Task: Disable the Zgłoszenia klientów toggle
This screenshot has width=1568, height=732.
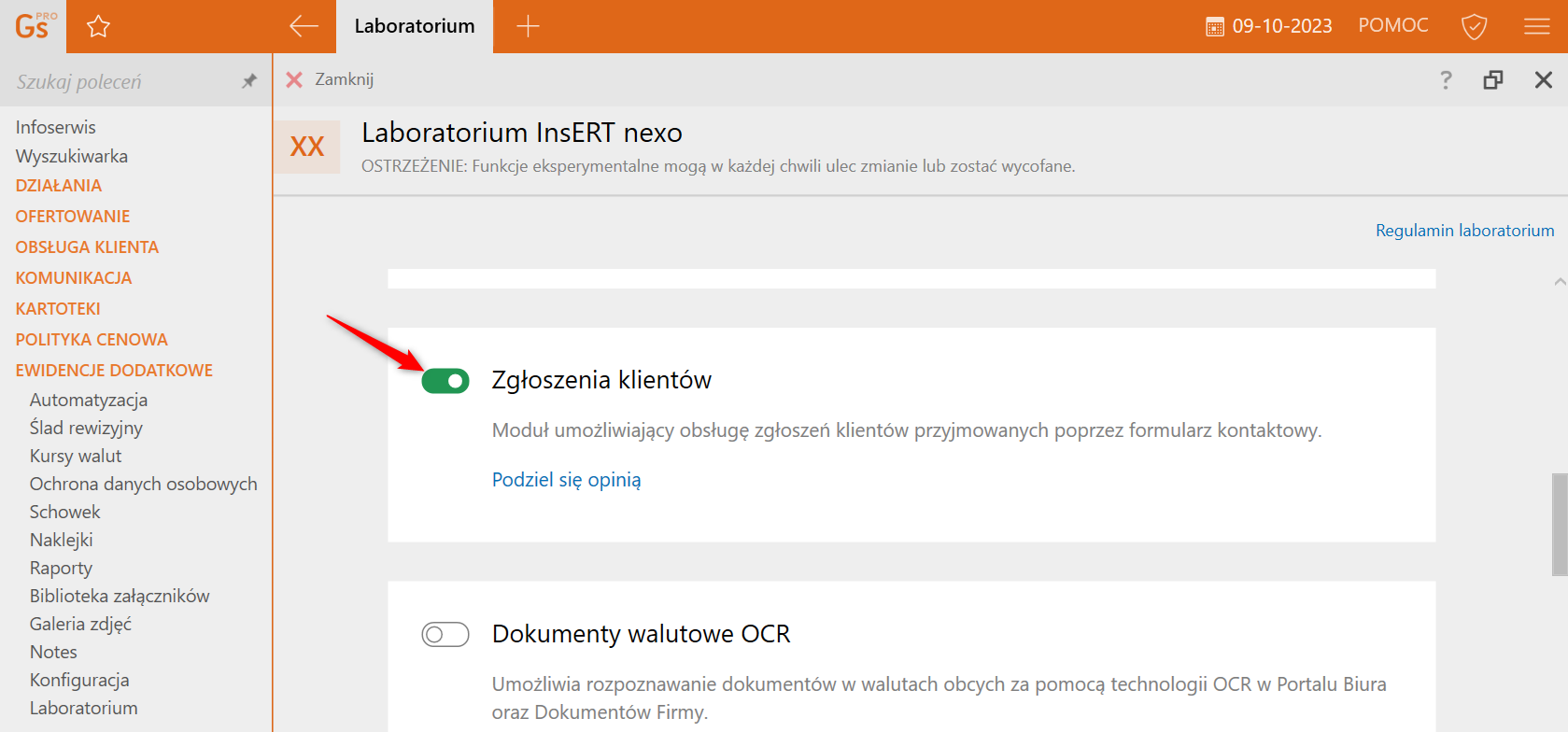Action: point(445,381)
